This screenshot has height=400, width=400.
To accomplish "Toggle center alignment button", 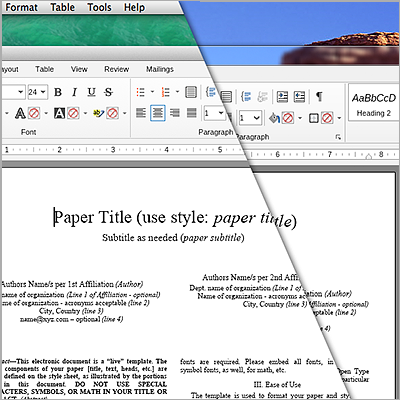I will click(158, 113).
